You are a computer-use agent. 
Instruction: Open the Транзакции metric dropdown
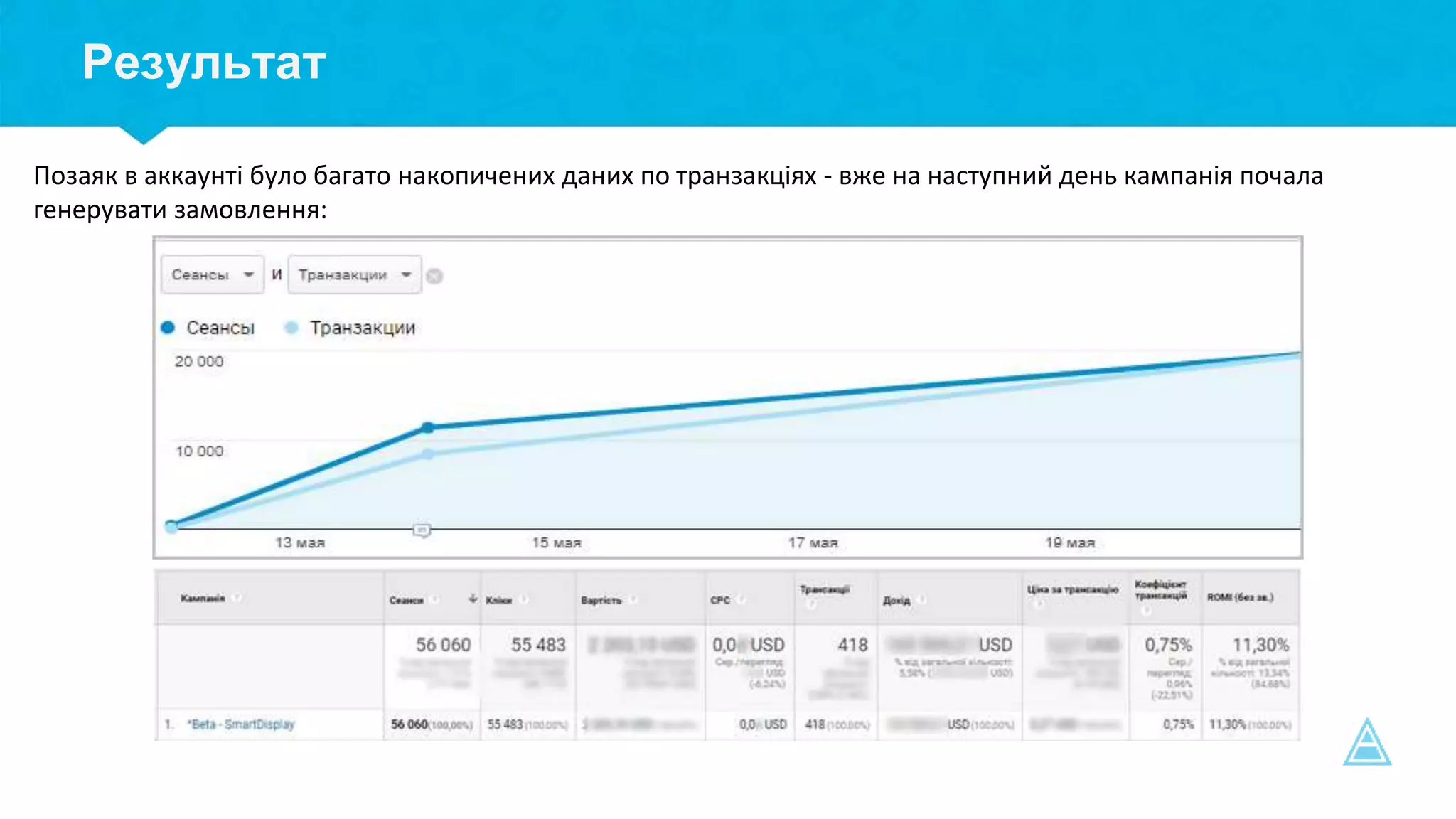pyautogui.click(x=354, y=274)
